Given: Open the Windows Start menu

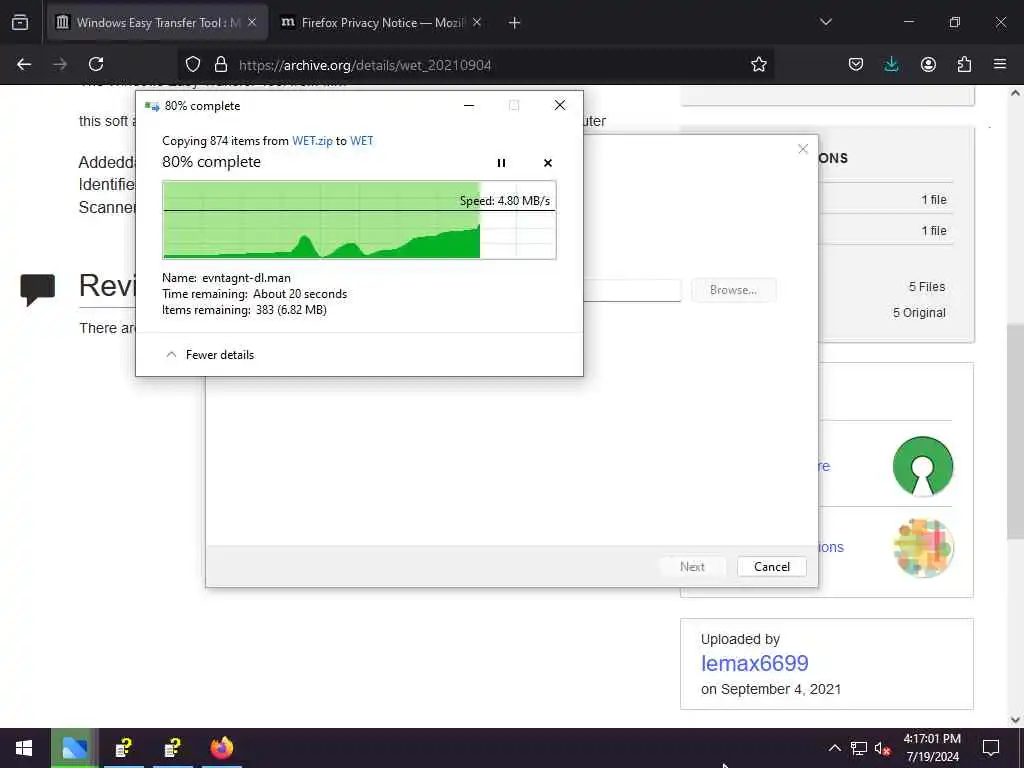Looking at the screenshot, I should [24, 748].
